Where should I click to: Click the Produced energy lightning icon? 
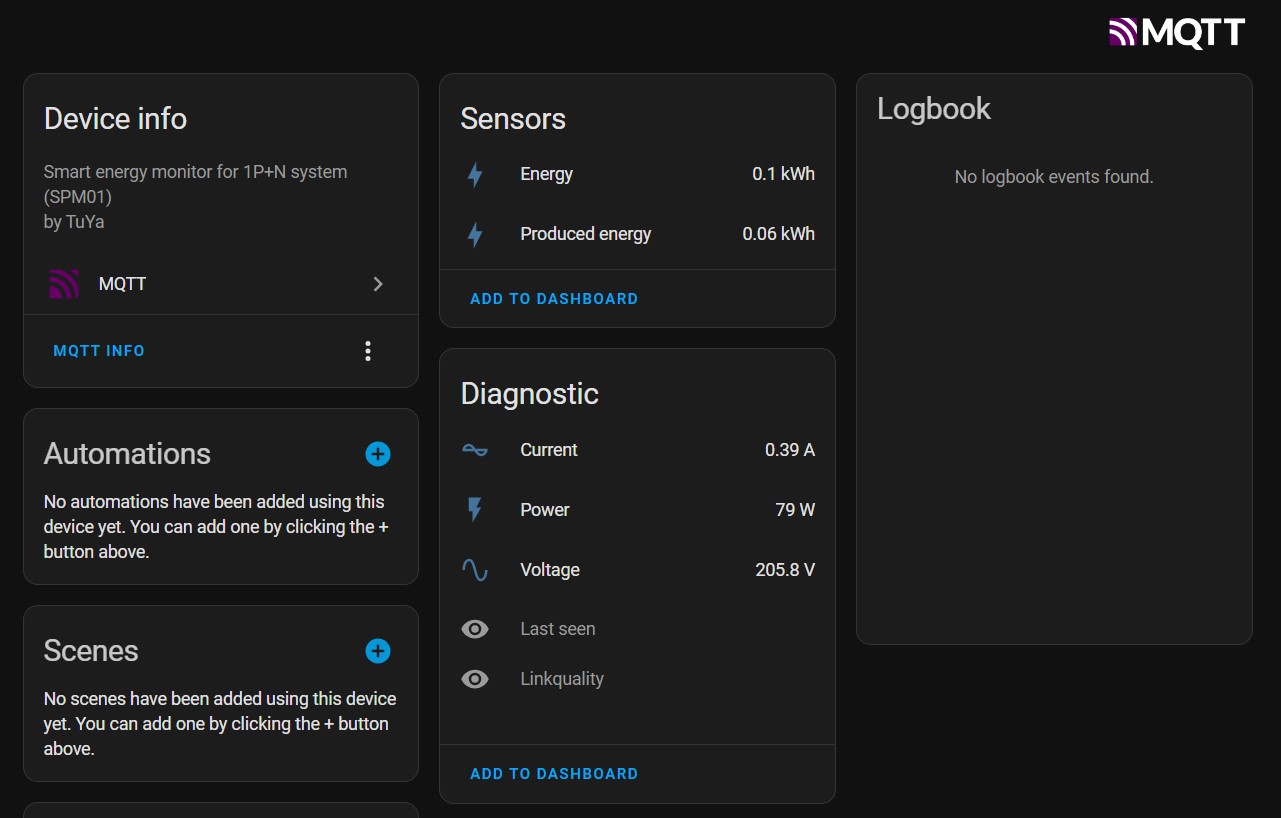475,235
